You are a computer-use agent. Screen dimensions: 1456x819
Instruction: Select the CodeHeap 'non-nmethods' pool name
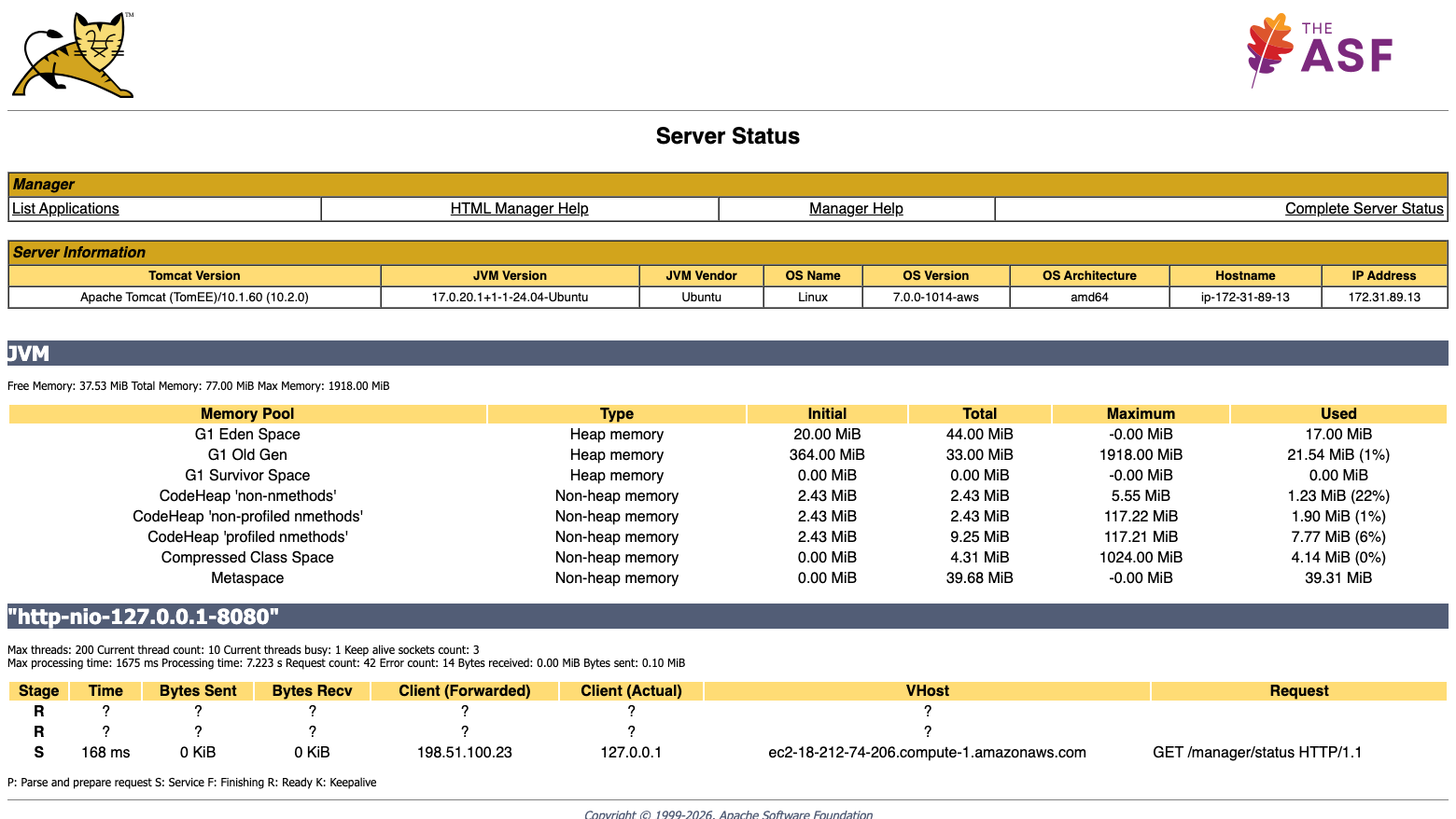(x=247, y=496)
